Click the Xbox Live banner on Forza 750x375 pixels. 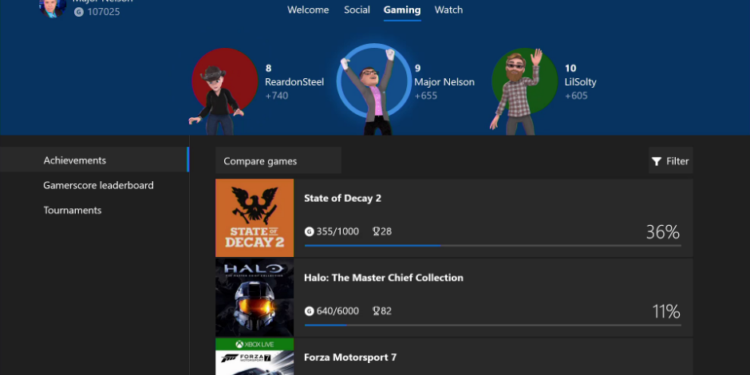254,344
